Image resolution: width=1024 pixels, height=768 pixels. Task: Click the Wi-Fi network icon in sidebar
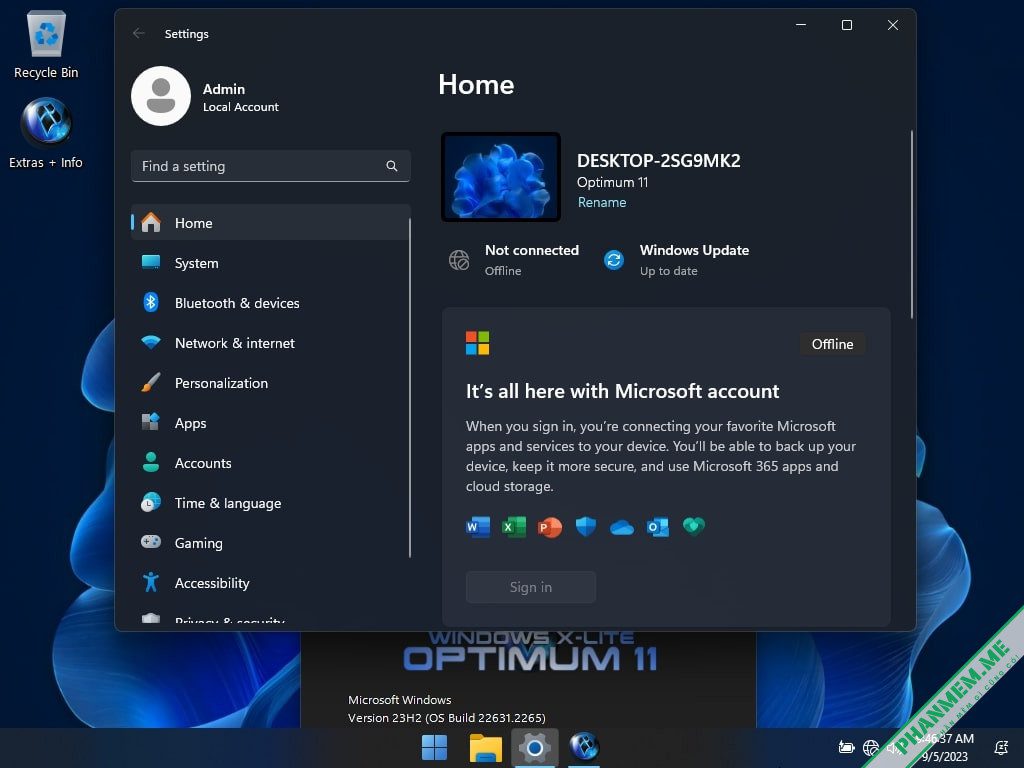coord(151,342)
